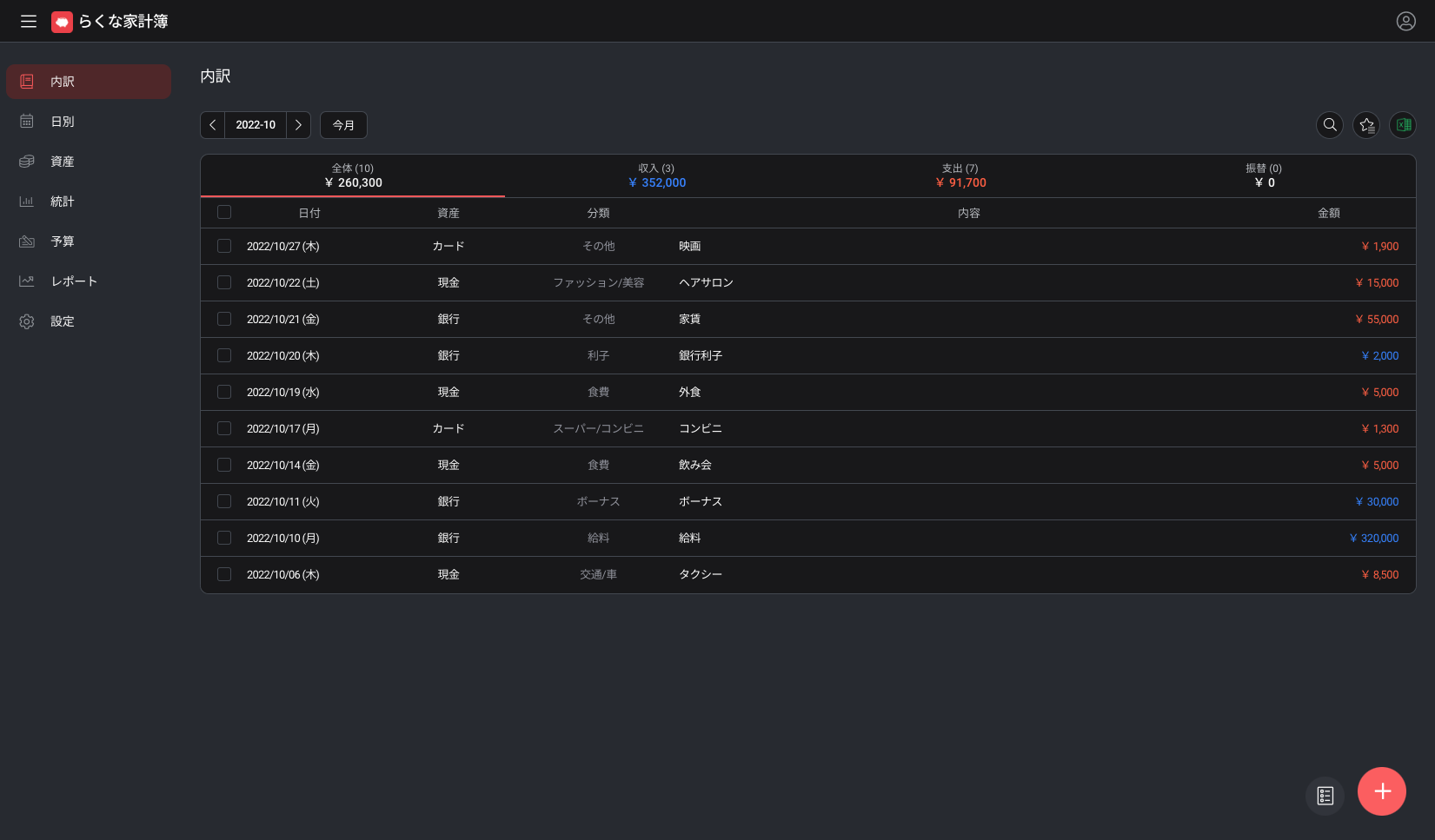Open the 資産 sidebar menu item
The width and height of the screenshot is (1435, 840).
tap(89, 161)
